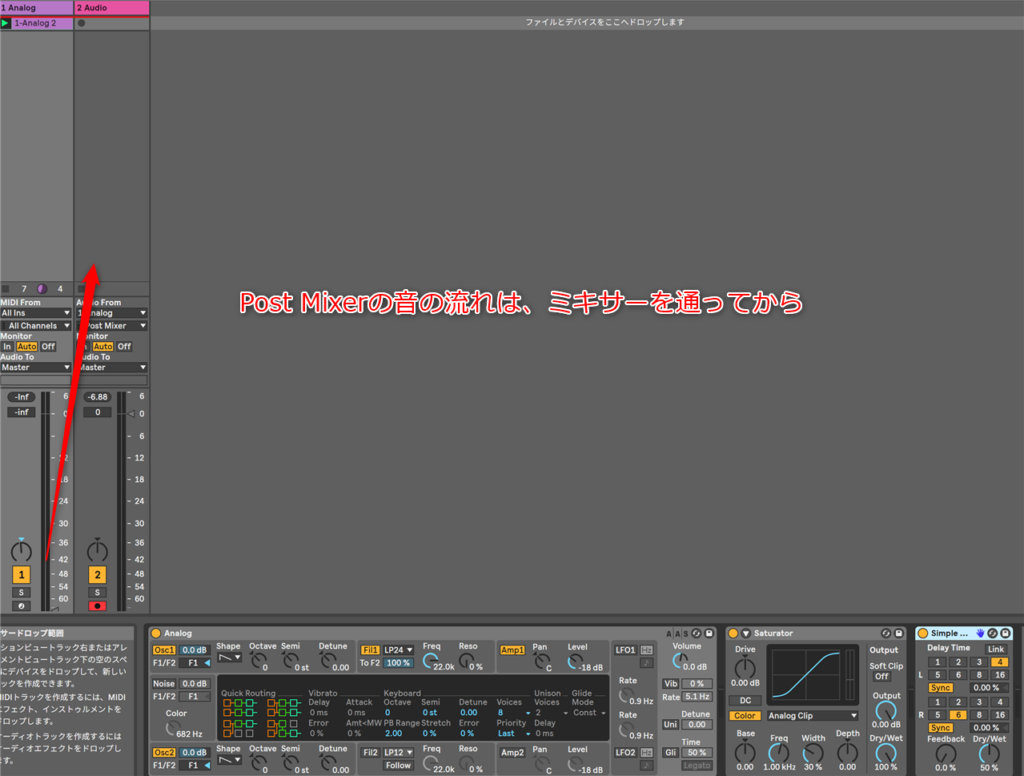Expand the All Channels MIDI dropdown

(x=37, y=325)
